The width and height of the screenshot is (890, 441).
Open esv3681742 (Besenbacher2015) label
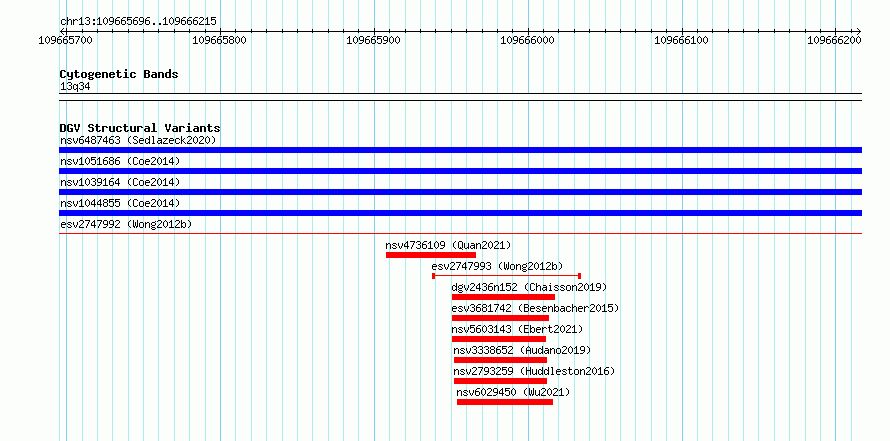pyautogui.click(x=535, y=308)
